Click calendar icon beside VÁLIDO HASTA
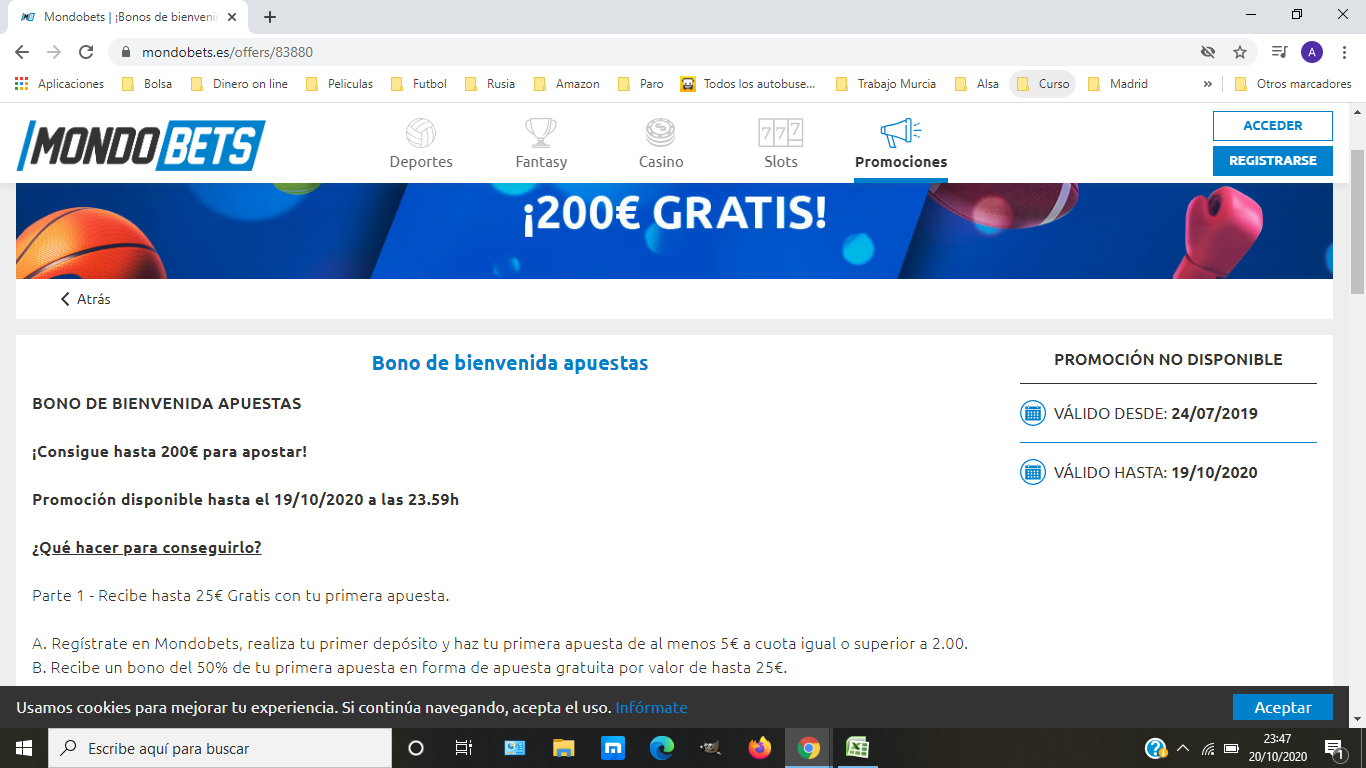Viewport: 1366px width, 768px height. click(1032, 472)
